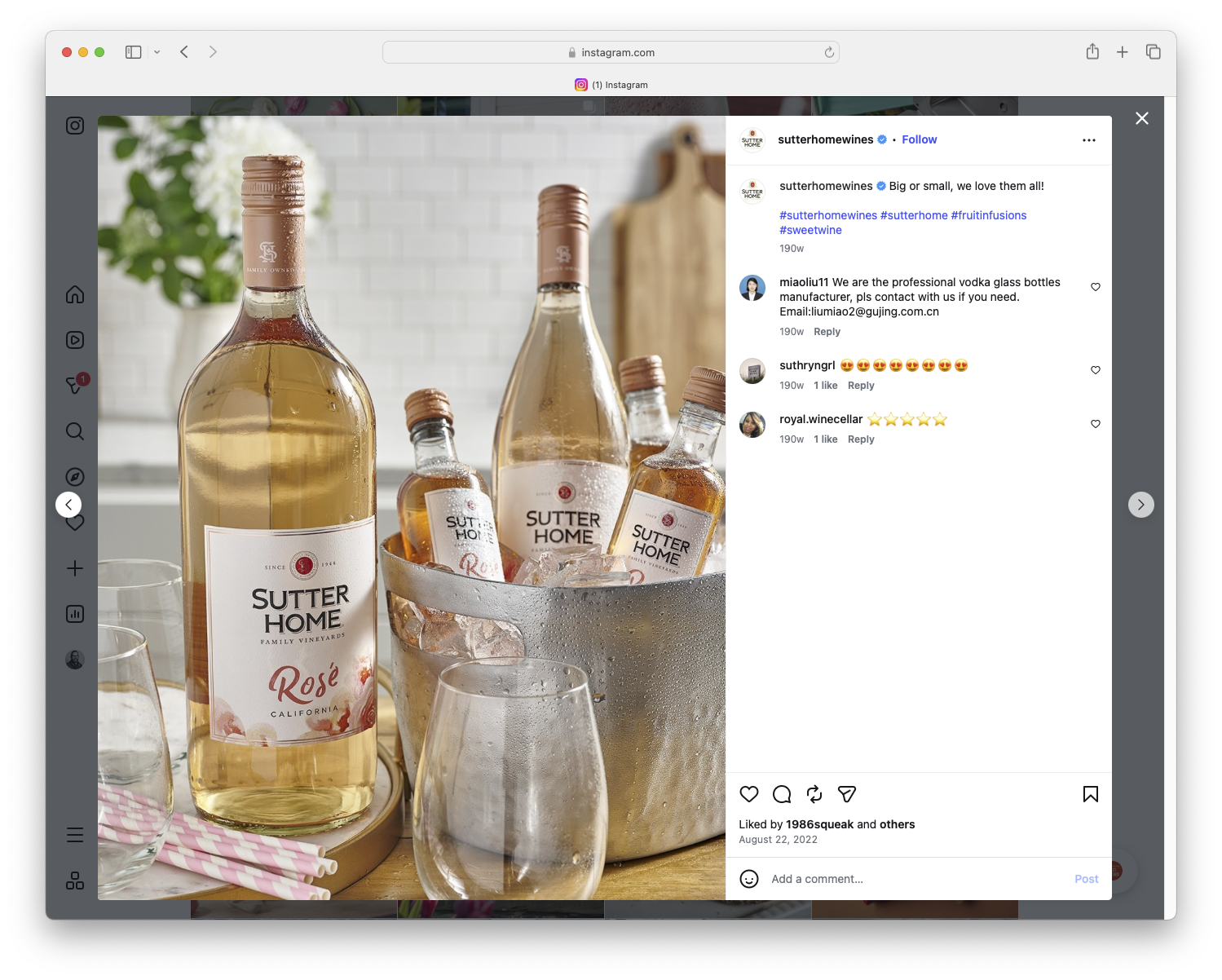
Task: Expand the Safari sidebar dropdown chevron
Action: point(157,52)
